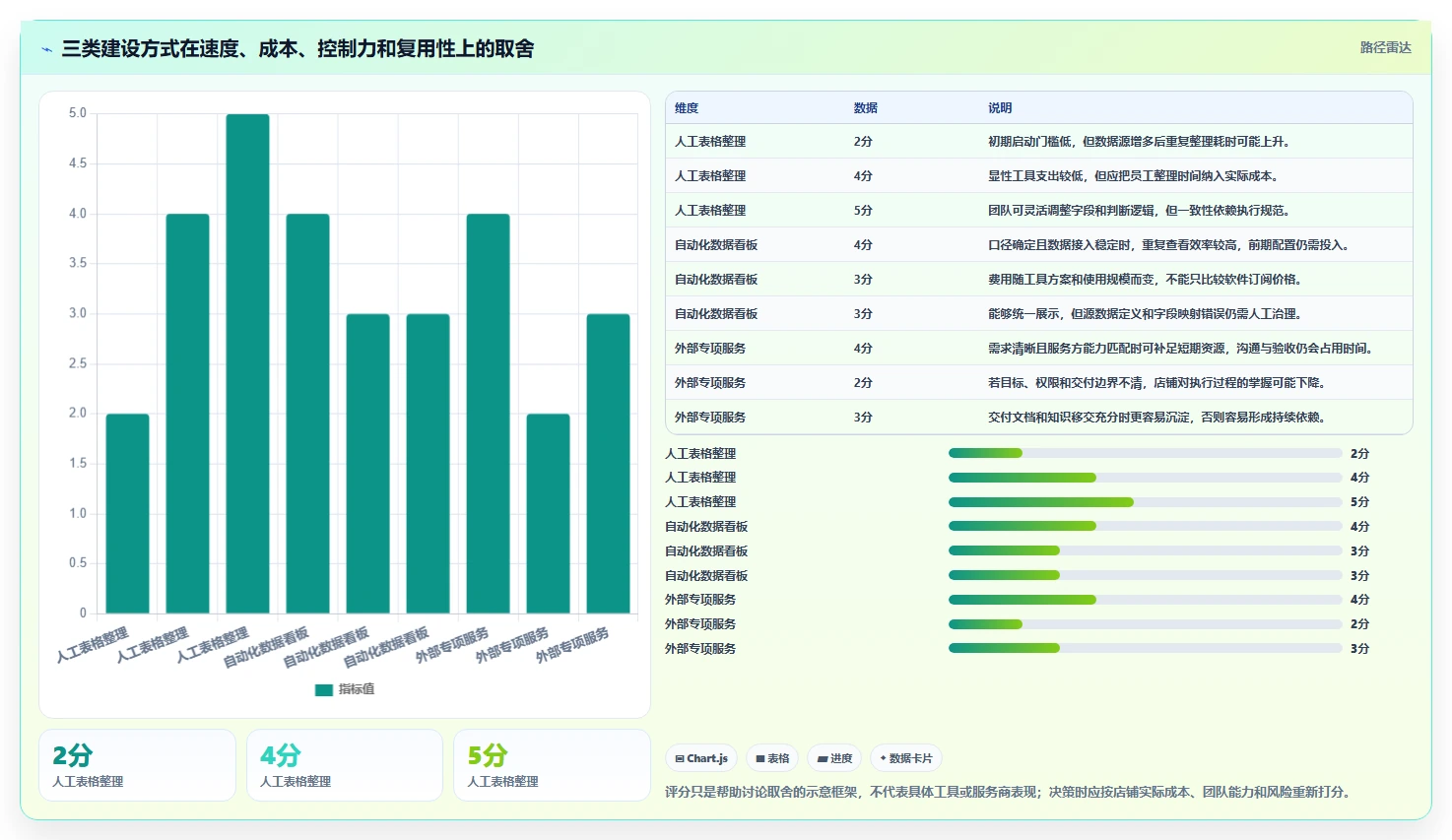
Task: Select the table row 显性工具支出较低
Action: click(1039, 176)
